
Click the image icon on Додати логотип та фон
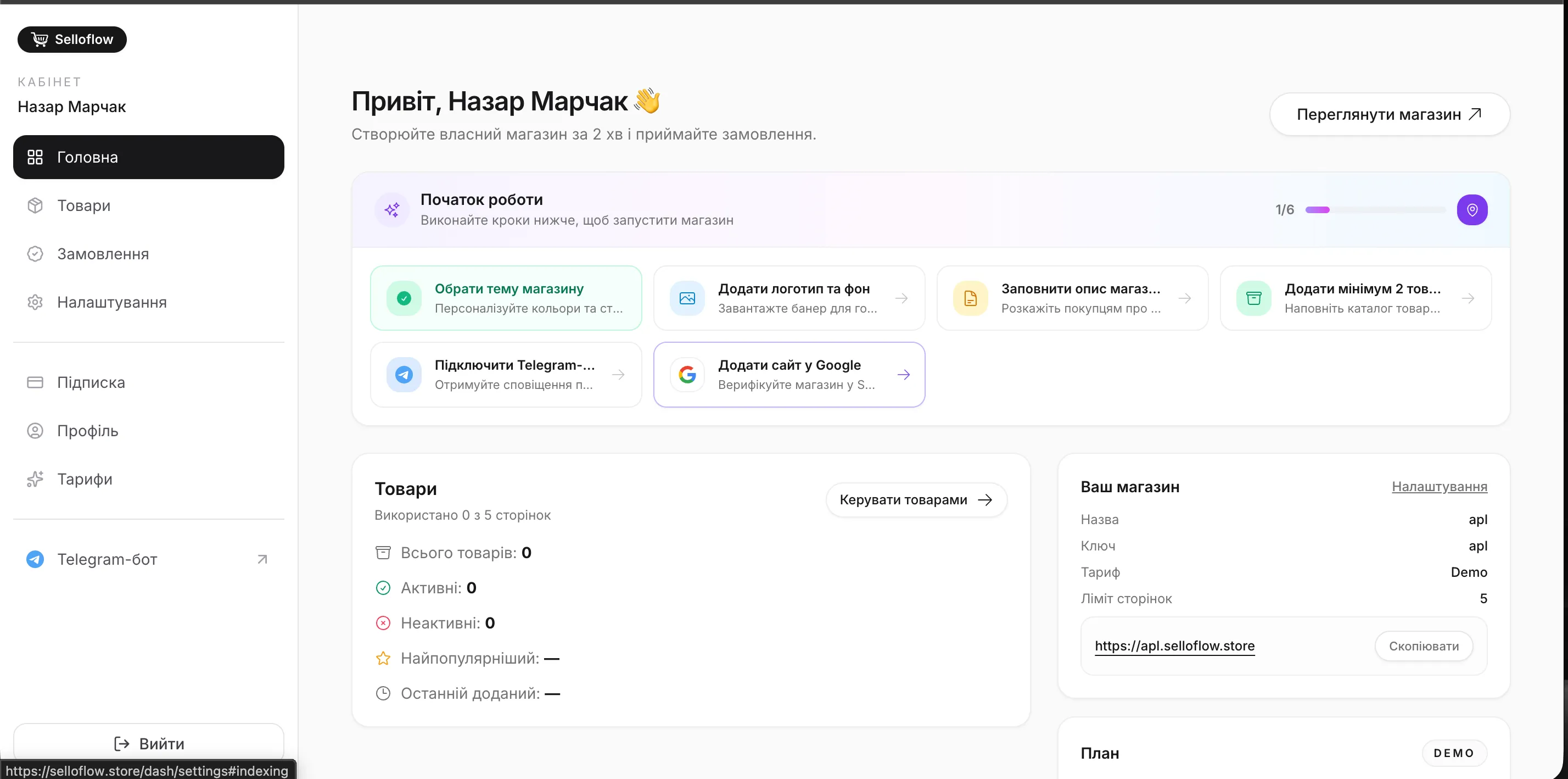pos(687,298)
